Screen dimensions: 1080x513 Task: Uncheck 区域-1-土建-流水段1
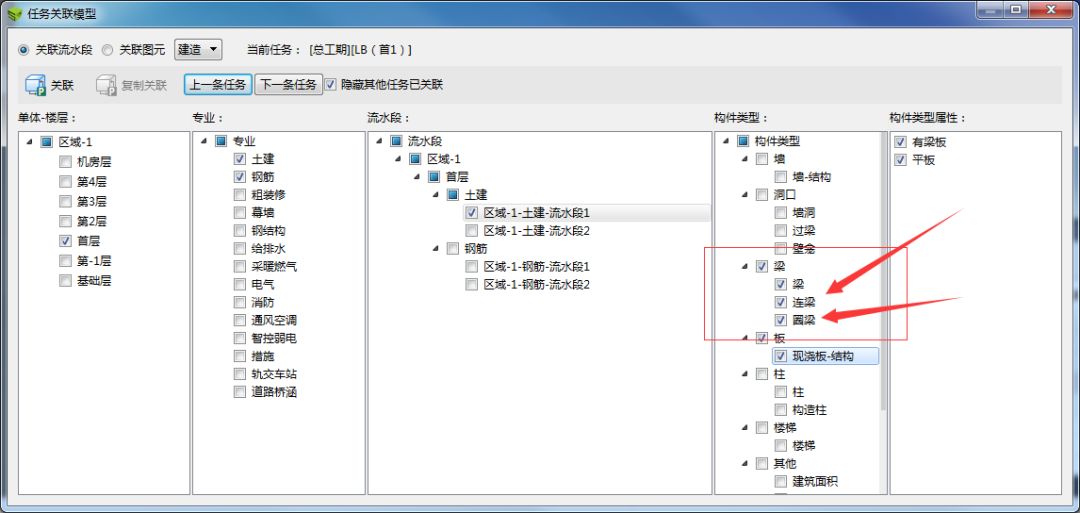coord(471,213)
